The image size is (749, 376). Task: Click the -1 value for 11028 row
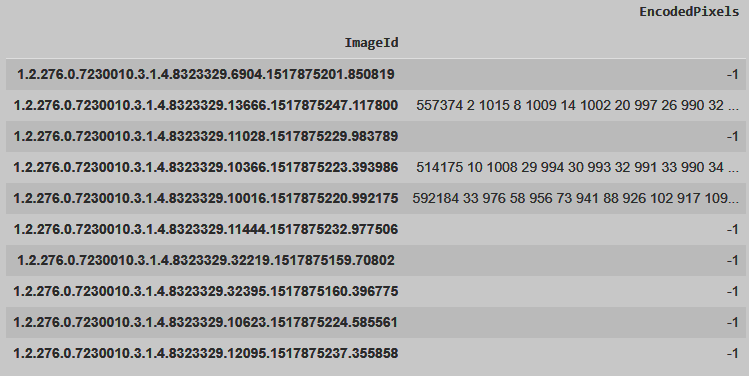click(x=733, y=136)
